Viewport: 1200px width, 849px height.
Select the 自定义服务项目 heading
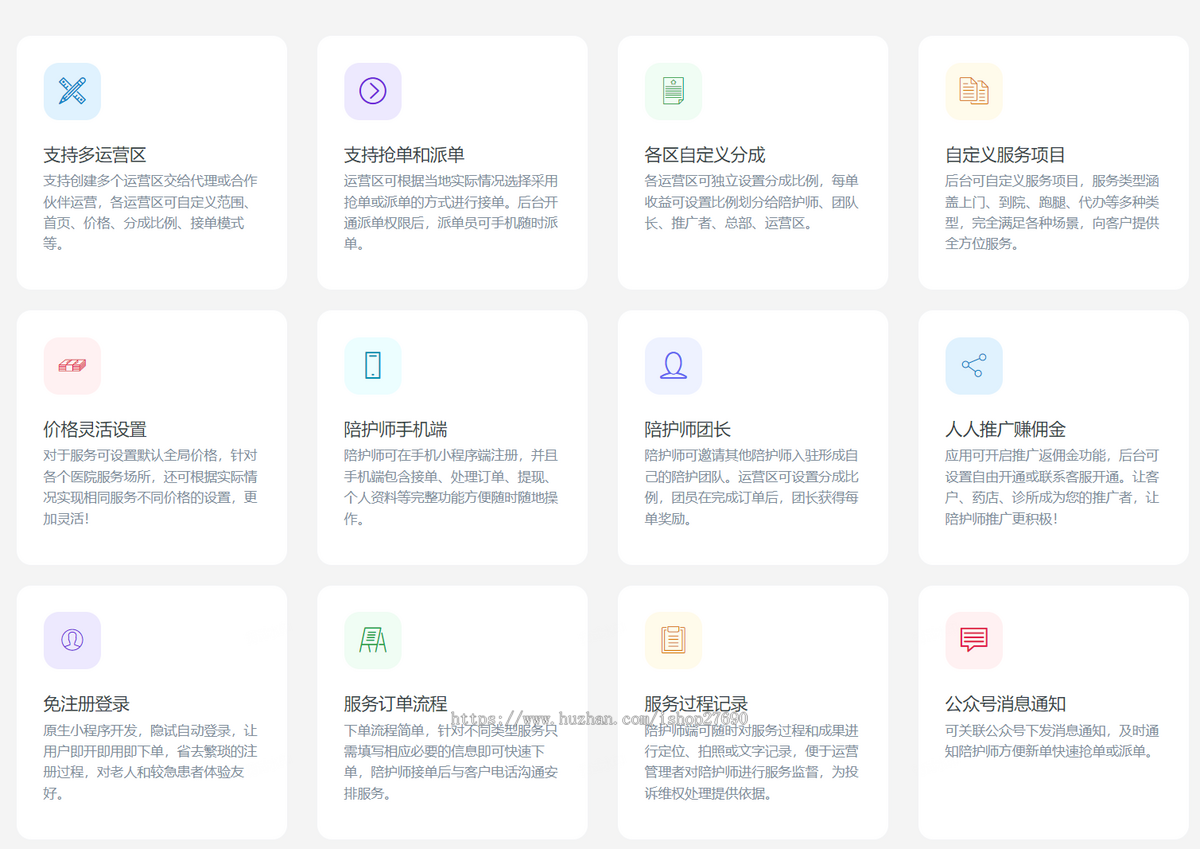tap(1006, 155)
